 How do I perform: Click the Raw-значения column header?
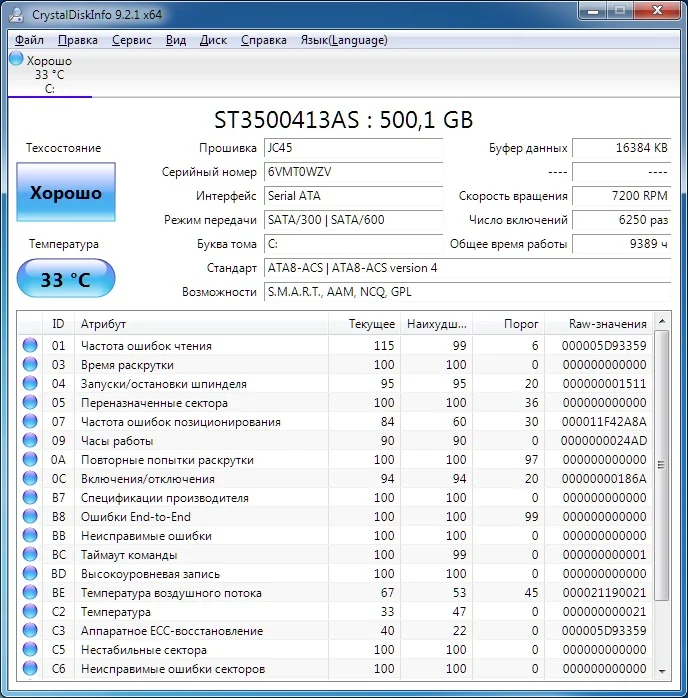point(598,324)
